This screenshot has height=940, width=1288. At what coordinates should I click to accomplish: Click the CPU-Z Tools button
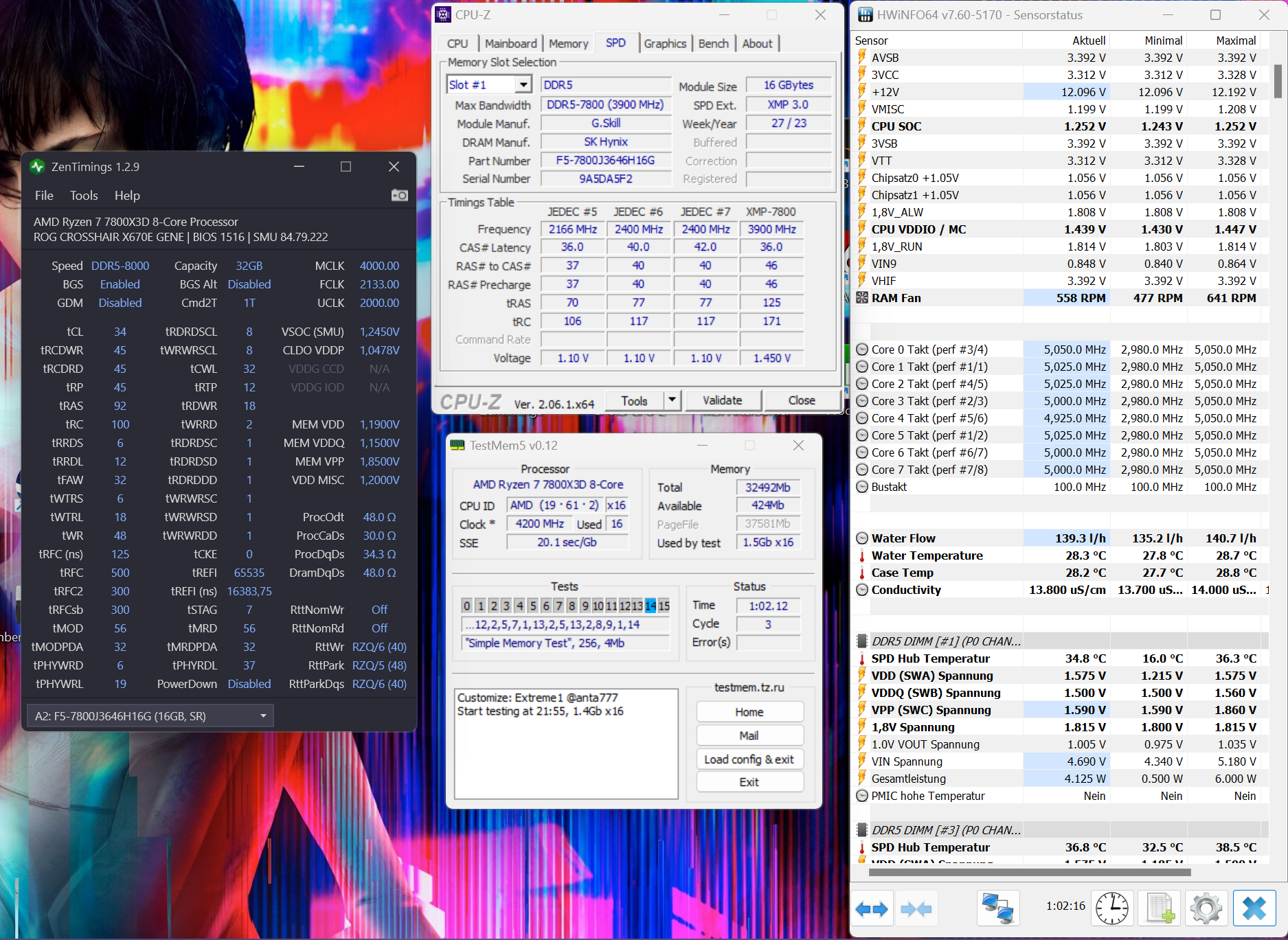coord(634,400)
